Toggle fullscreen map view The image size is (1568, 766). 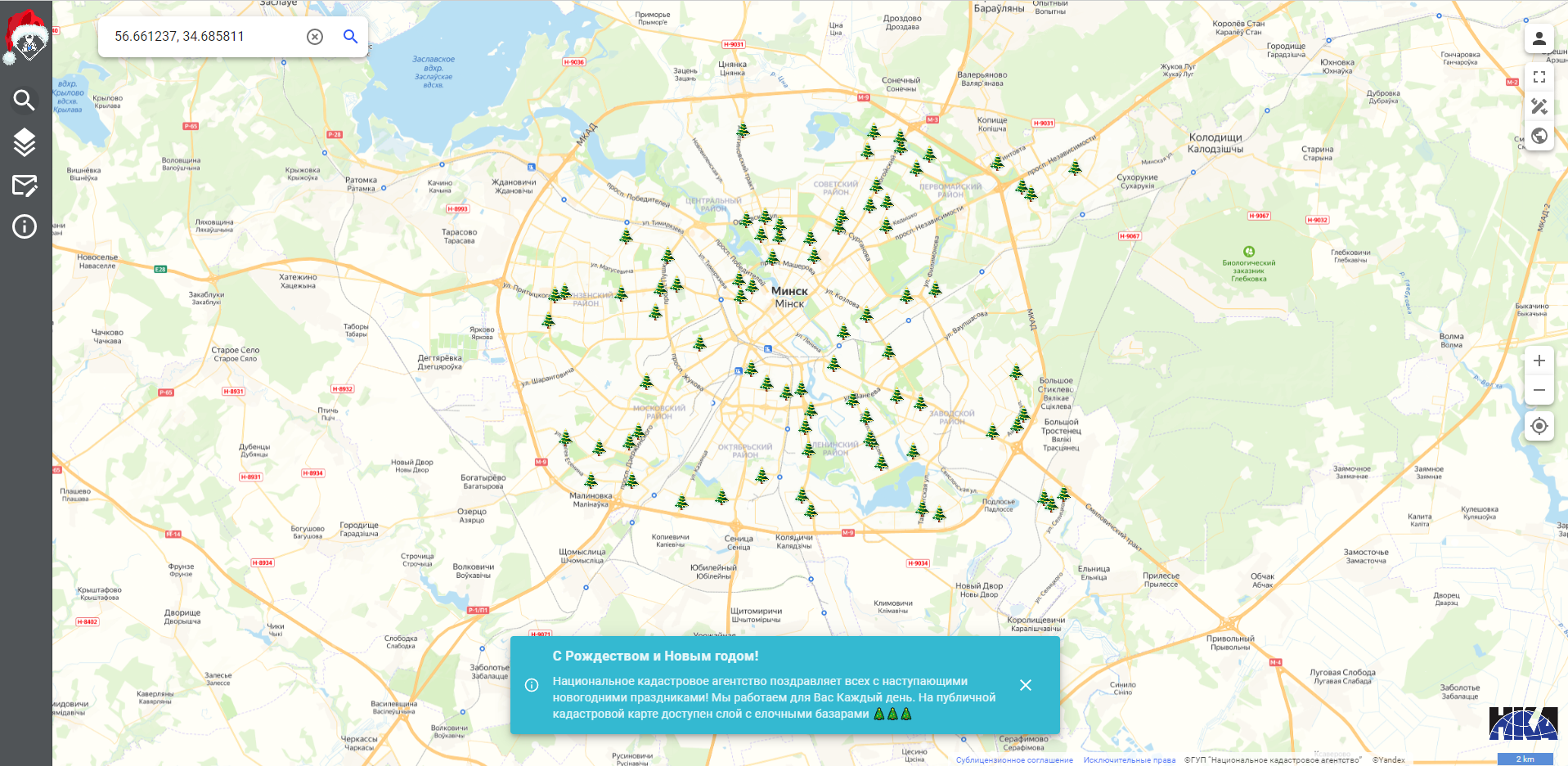coord(1539,77)
